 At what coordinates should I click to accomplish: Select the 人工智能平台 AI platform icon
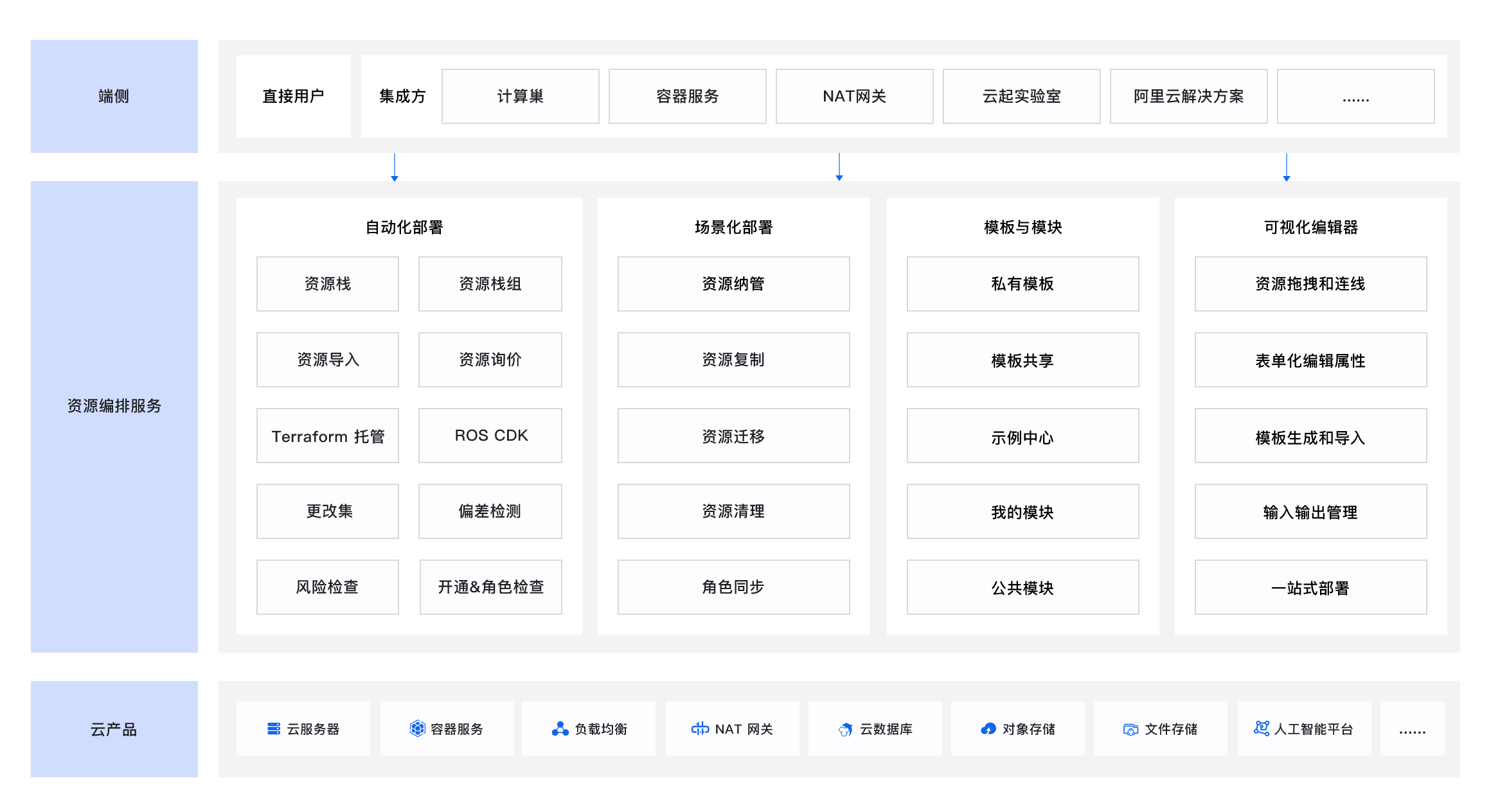pyautogui.click(x=1262, y=728)
